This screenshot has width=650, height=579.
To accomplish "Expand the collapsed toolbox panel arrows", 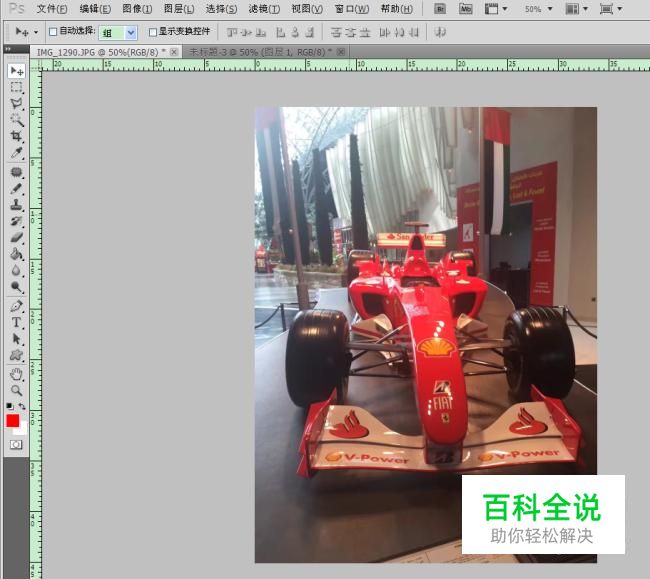I will click(8, 49).
